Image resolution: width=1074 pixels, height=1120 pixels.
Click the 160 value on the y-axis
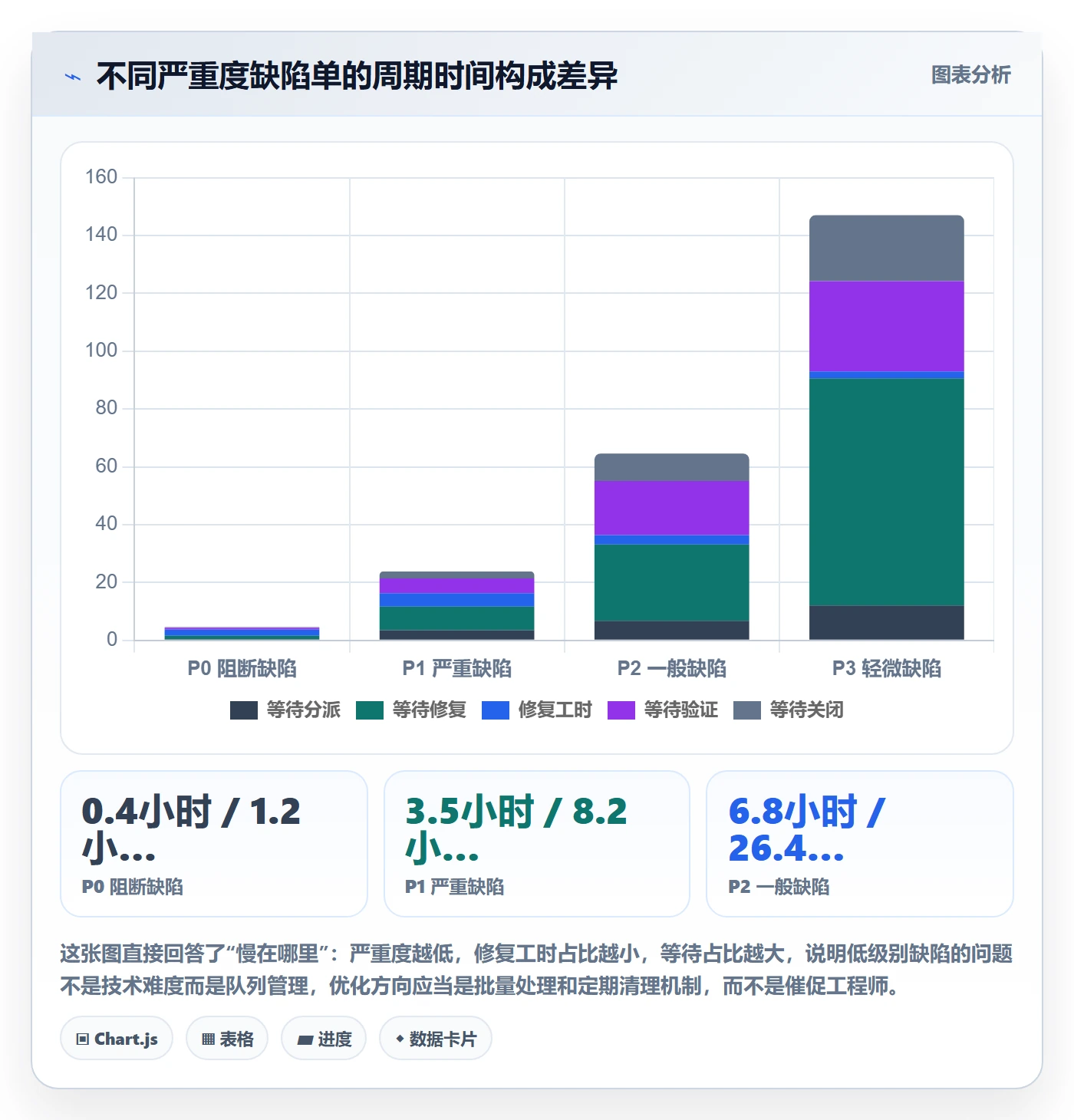101,177
